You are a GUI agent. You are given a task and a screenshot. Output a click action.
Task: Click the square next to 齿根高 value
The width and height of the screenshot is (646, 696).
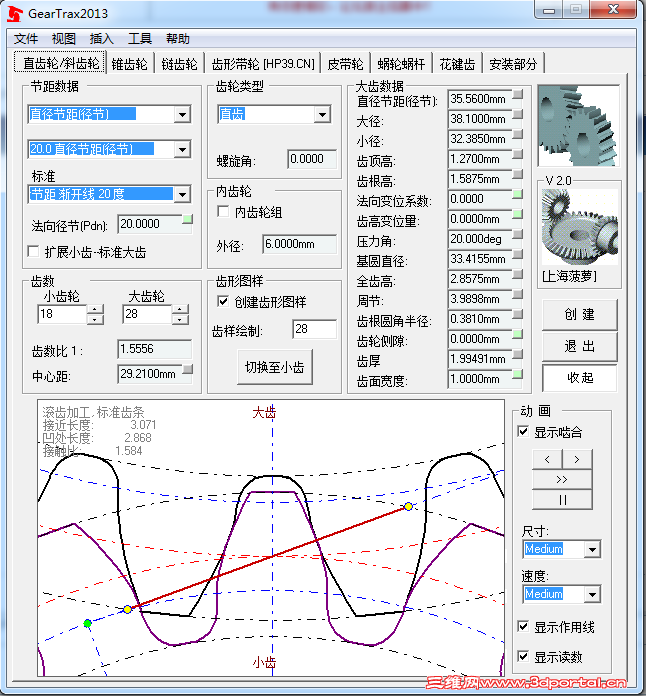(x=517, y=174)
